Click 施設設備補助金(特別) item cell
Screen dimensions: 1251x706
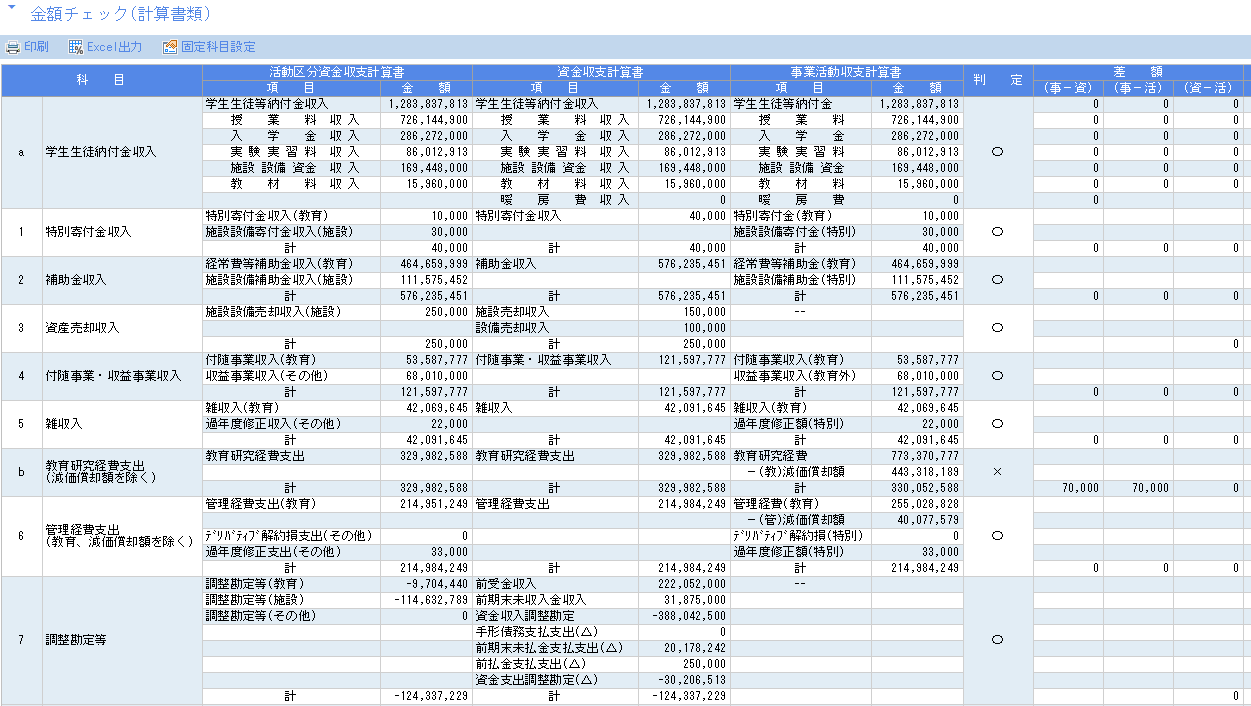(801, 280)
